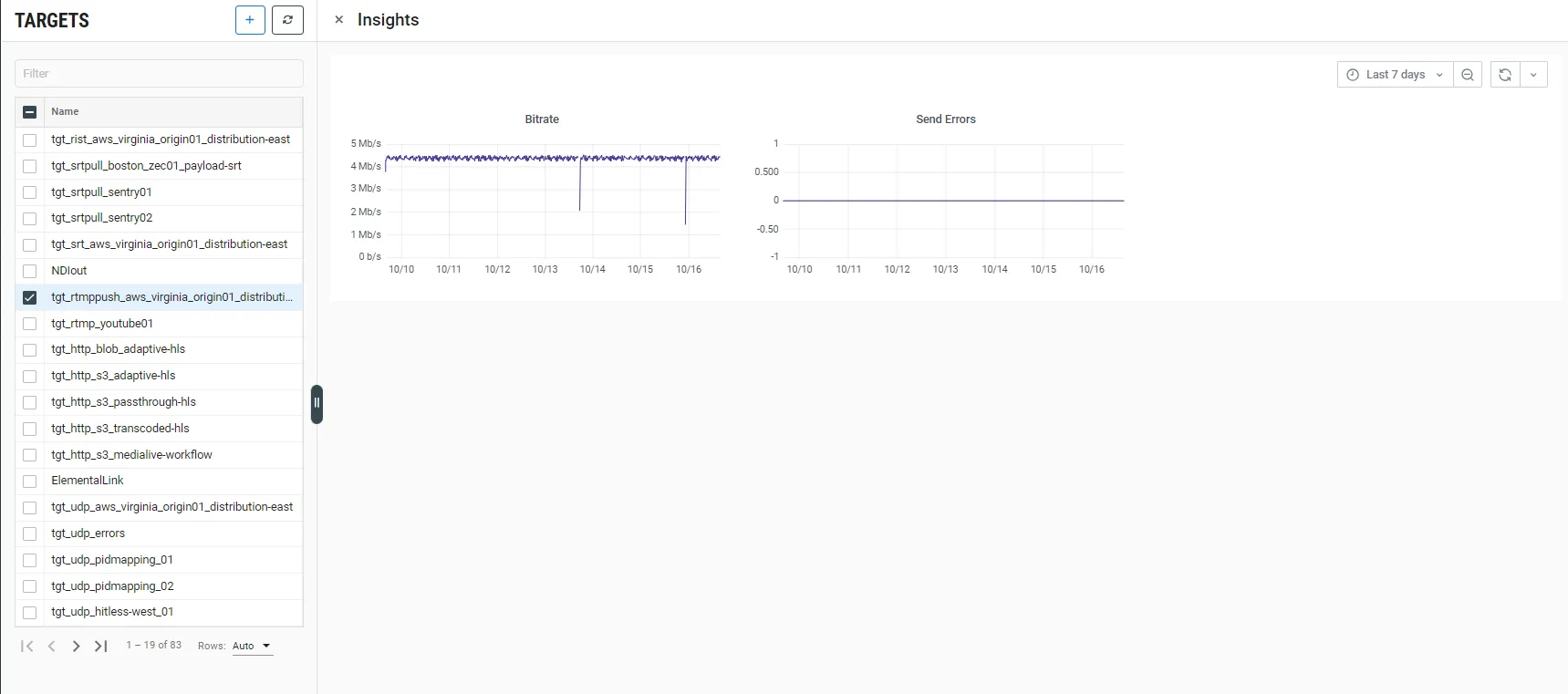Check the NDIout target checkbox
The width and height of the screenshot is (1568, 694).
tap(30, 271)
